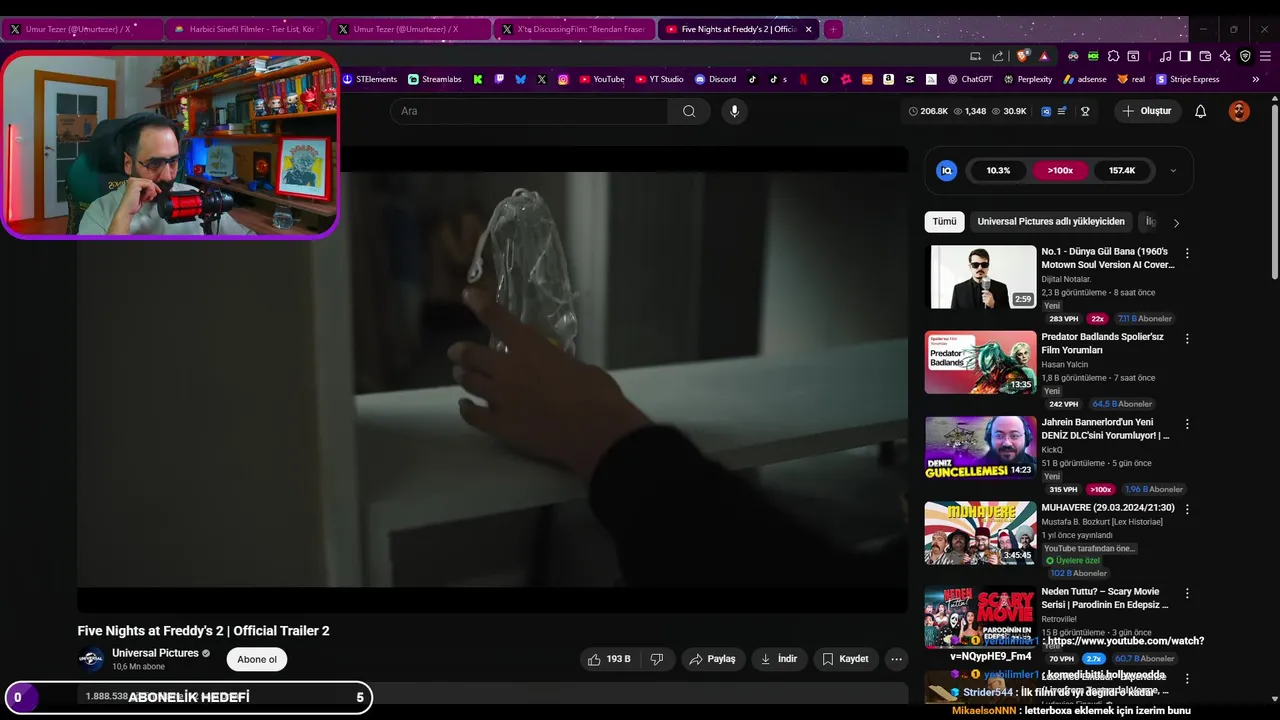Image resolution: width=1280 pixels, height=720 pixels.
Task: Click the share page icon in address bar
Action: [x=998, y=56]
